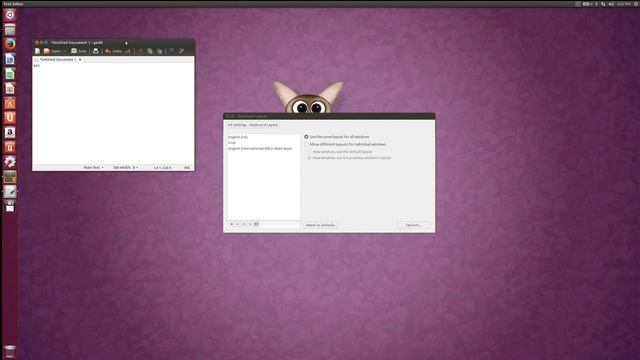Click the Ln/Col position in gedit status bar
This screenshot has height=360, width=640.
click(162, 168)
